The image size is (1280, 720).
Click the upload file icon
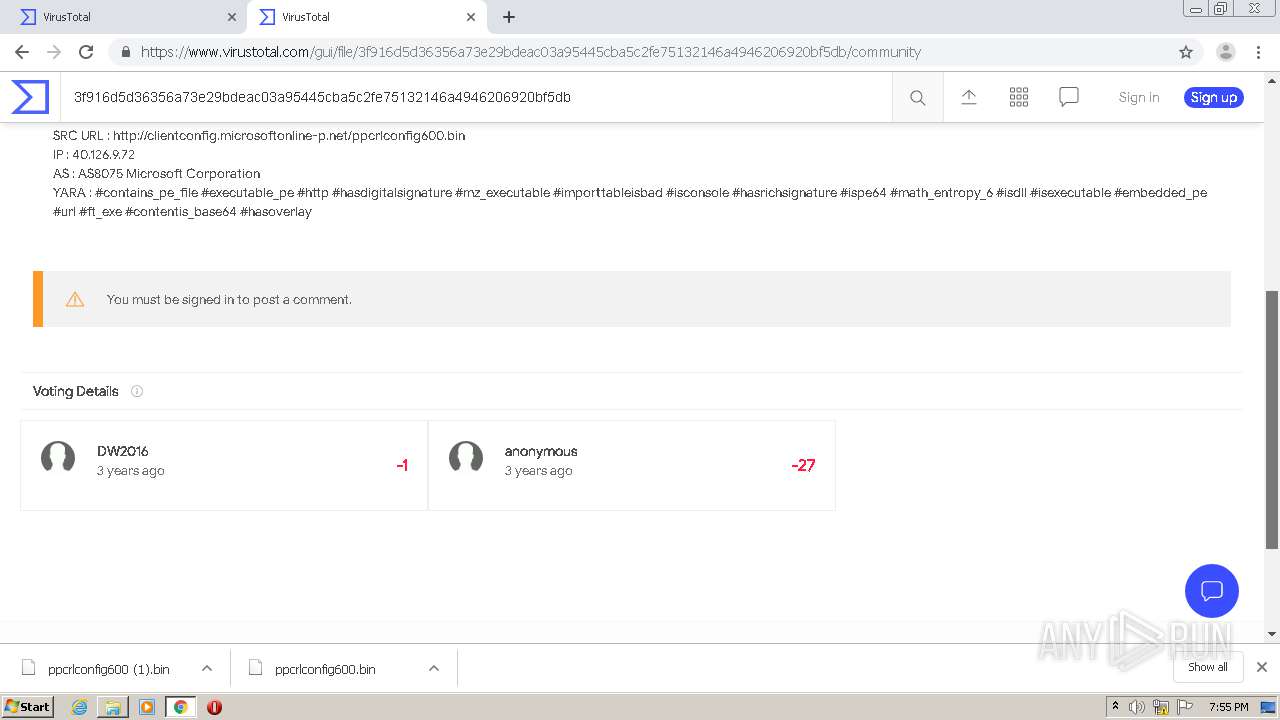pos(969,97)
